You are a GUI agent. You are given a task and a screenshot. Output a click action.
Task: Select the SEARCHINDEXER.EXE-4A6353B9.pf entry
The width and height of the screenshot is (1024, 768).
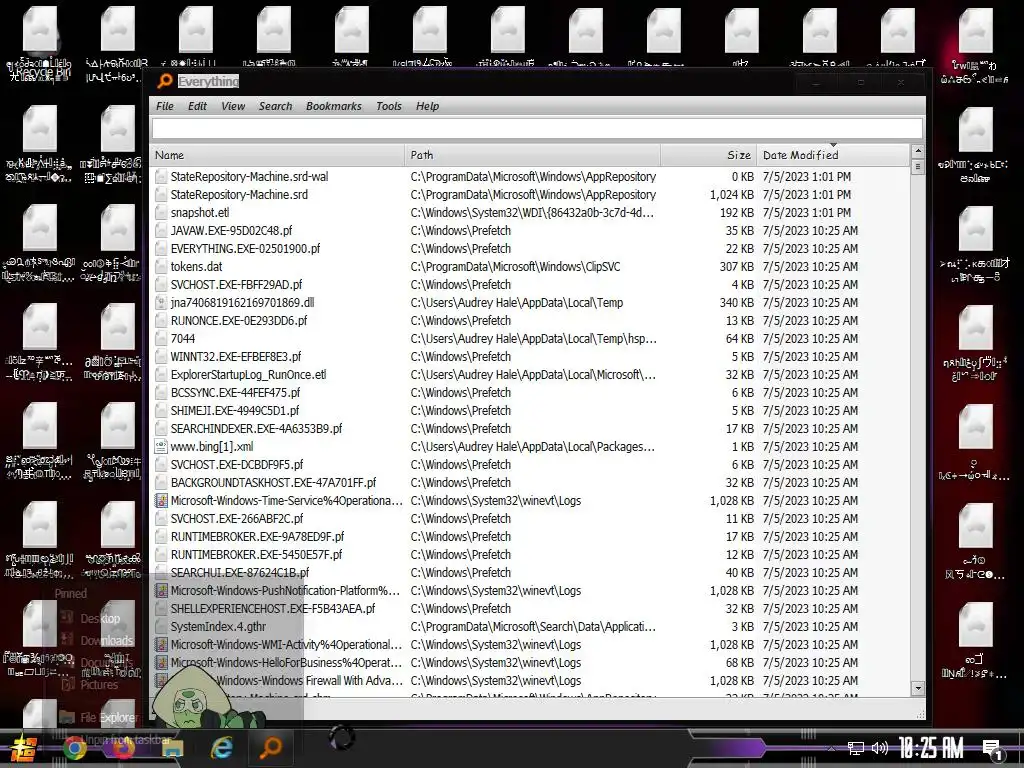coord(256,428)
